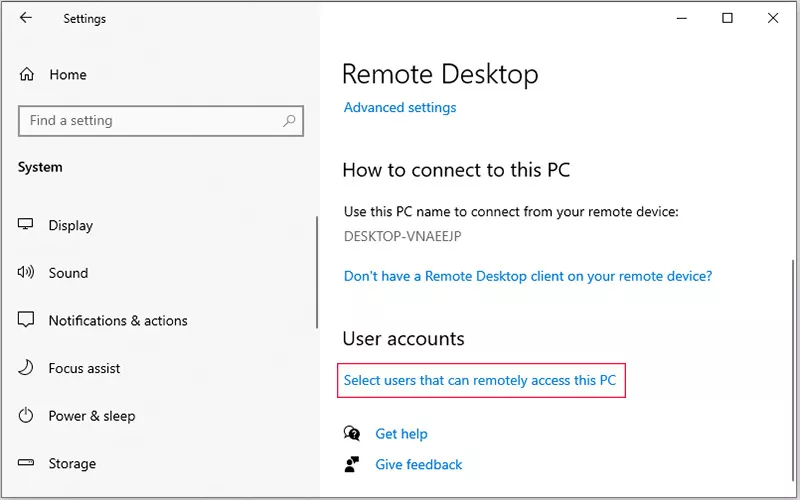Click the PC name DESKTOP-VNAEEJP
Screen dimensions: 800x500
pyautogui.click(x=403, y=237)
